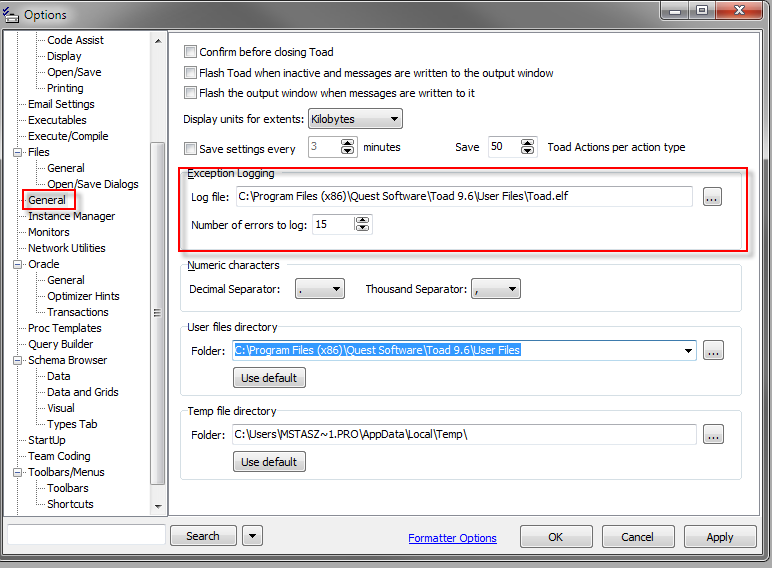The image size is (772, 568).
Task: Click the tree scrollbar up arrow
Action: point(158,41)
